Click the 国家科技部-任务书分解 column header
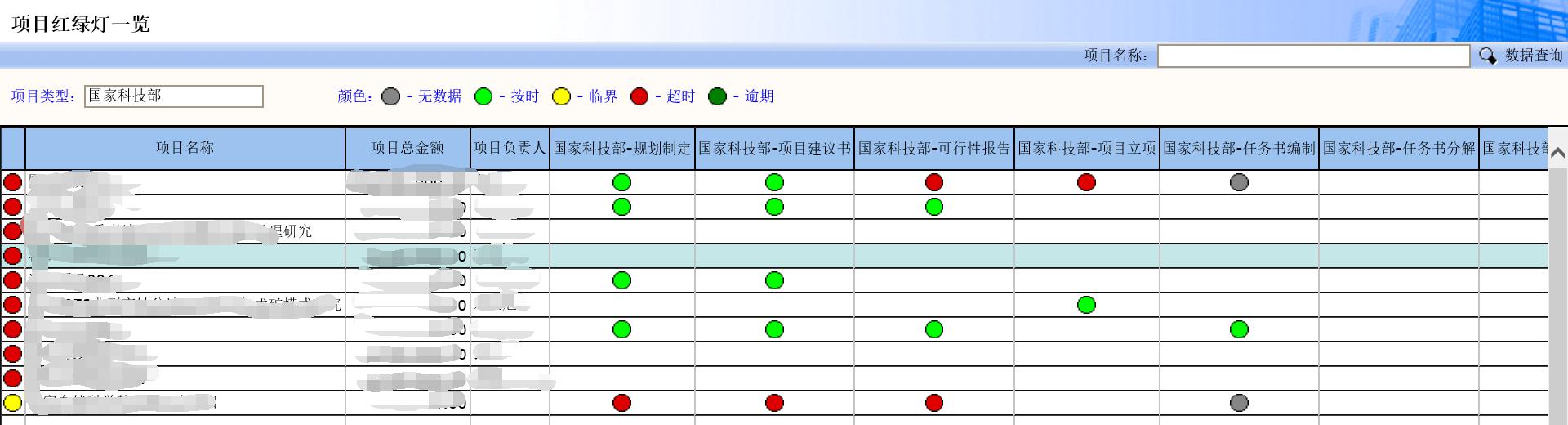The width and height of the screenshot is (1568, 425). [1398, 149]
